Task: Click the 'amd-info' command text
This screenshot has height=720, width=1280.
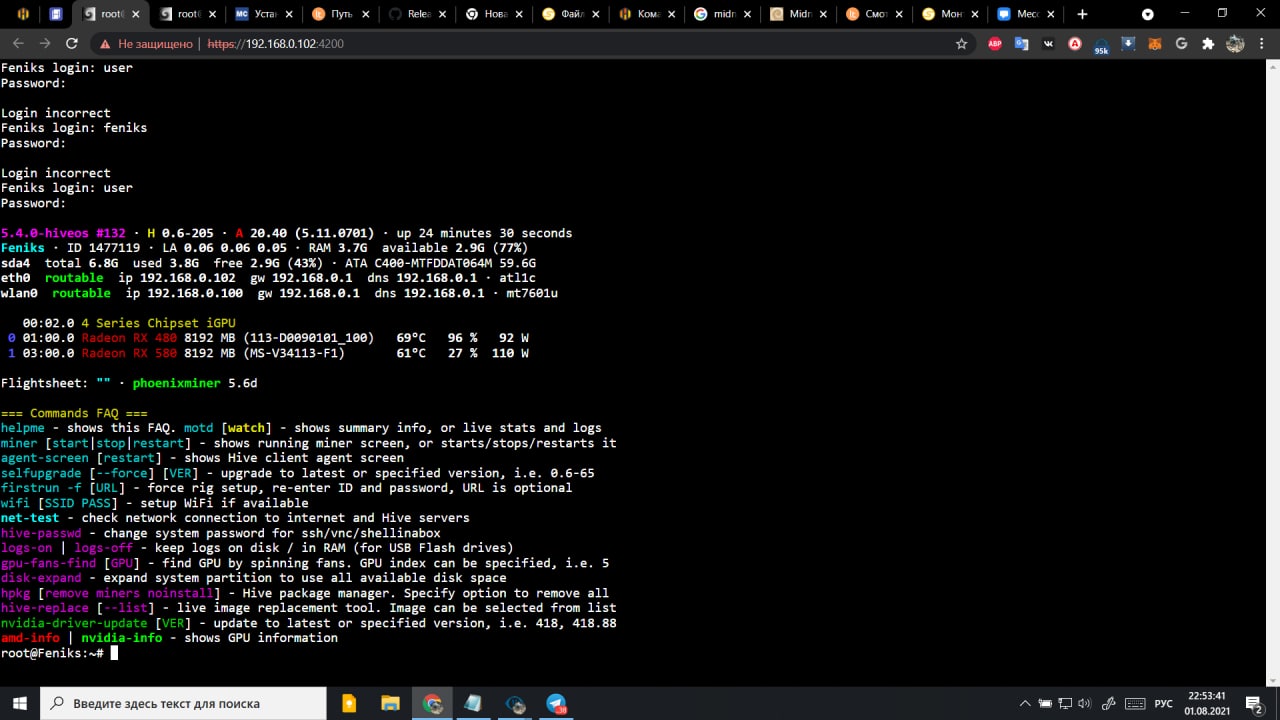Action: (x=30, y=638)
